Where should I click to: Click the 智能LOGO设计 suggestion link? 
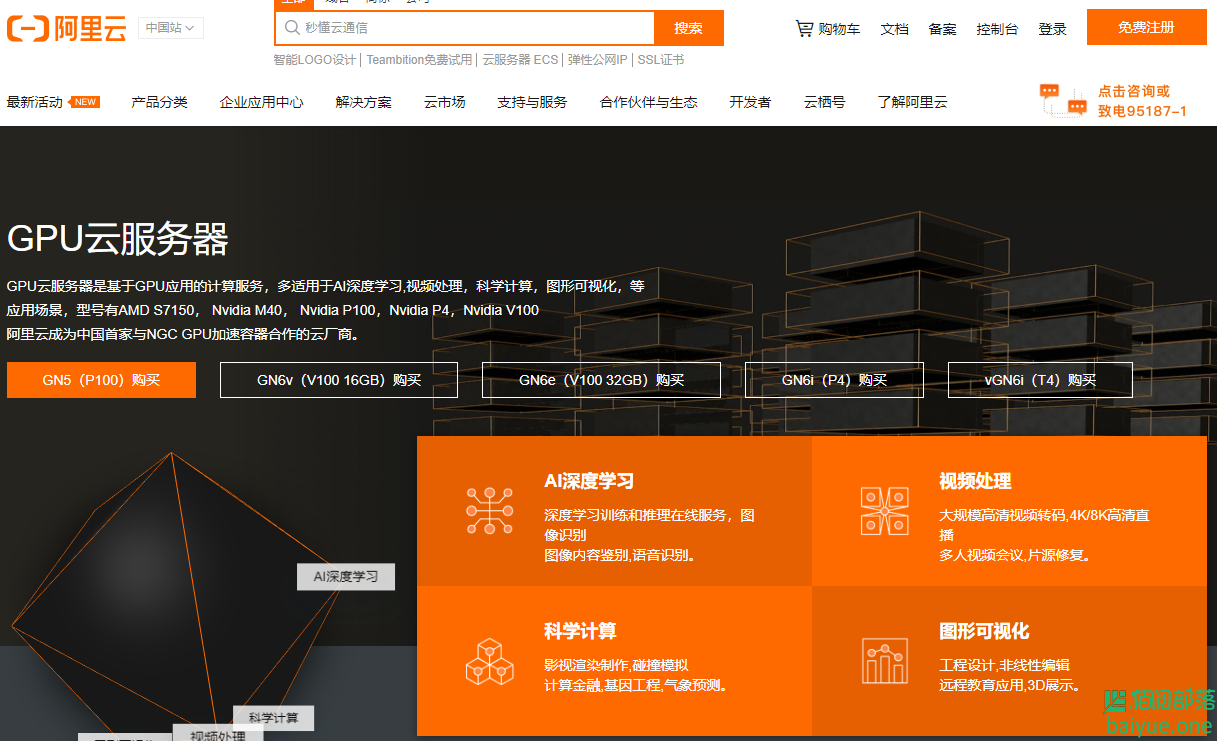[x=315, y=60]
